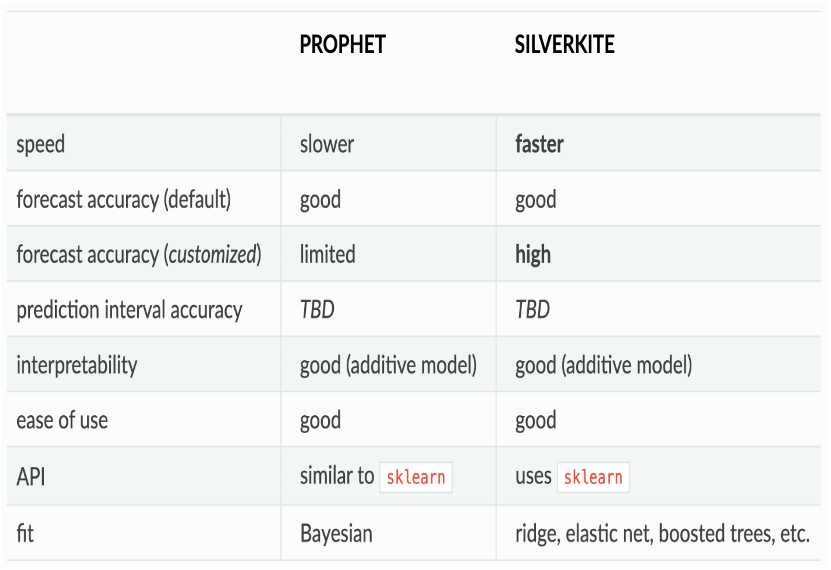This screenshot has width=831, height=570.
Task: Click the bold 'faster' cell
Action: (539, 144)
